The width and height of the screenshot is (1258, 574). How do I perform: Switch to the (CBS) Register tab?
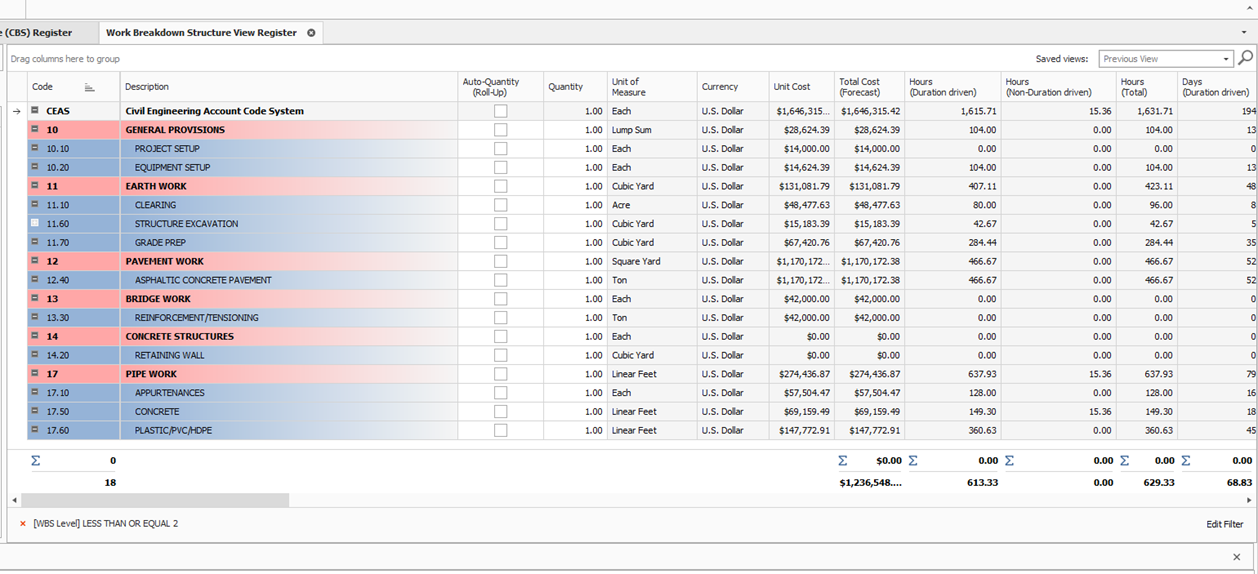[38, 33]
